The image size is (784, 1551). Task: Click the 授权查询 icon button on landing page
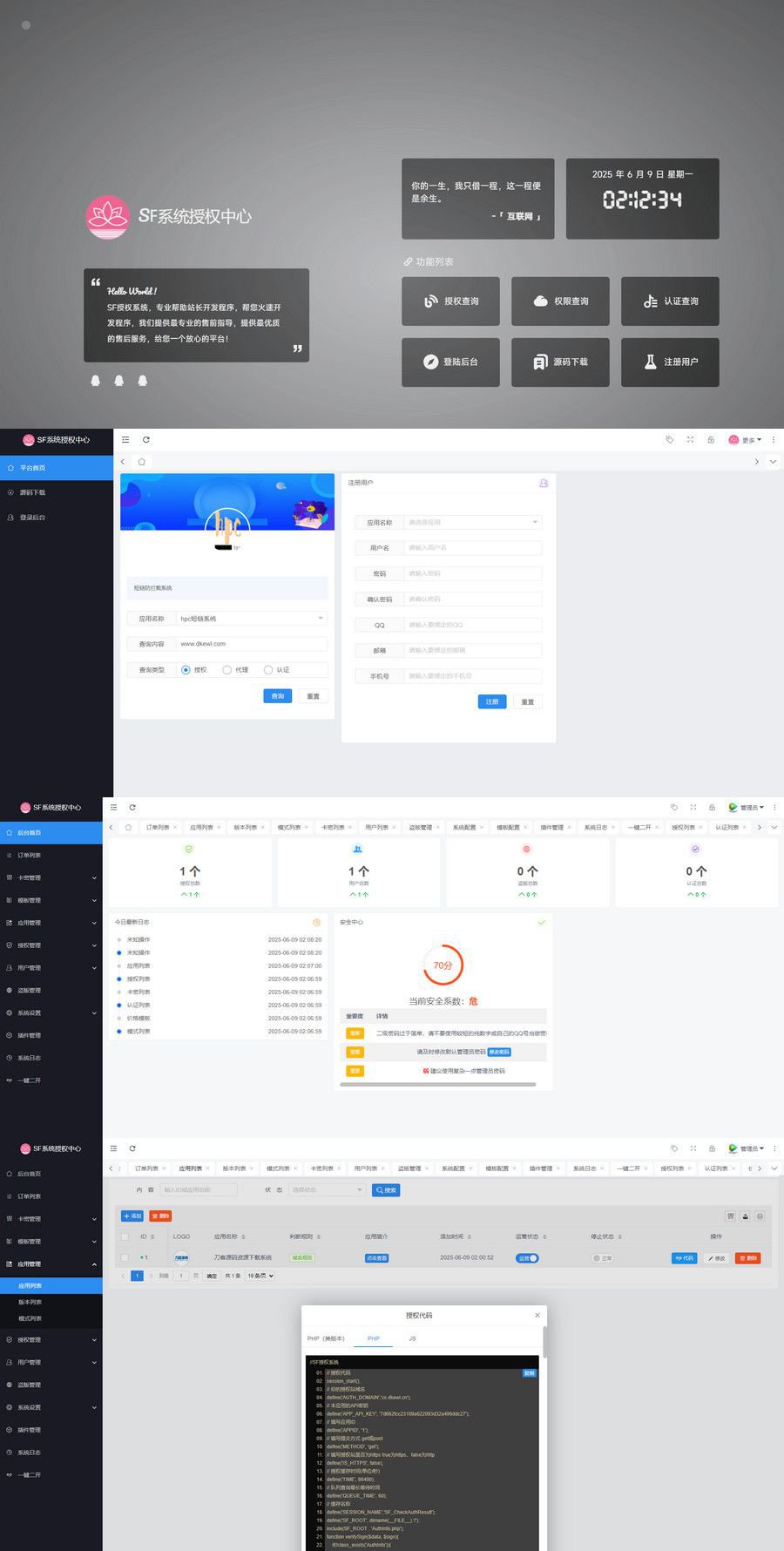[x=450, y=301]
